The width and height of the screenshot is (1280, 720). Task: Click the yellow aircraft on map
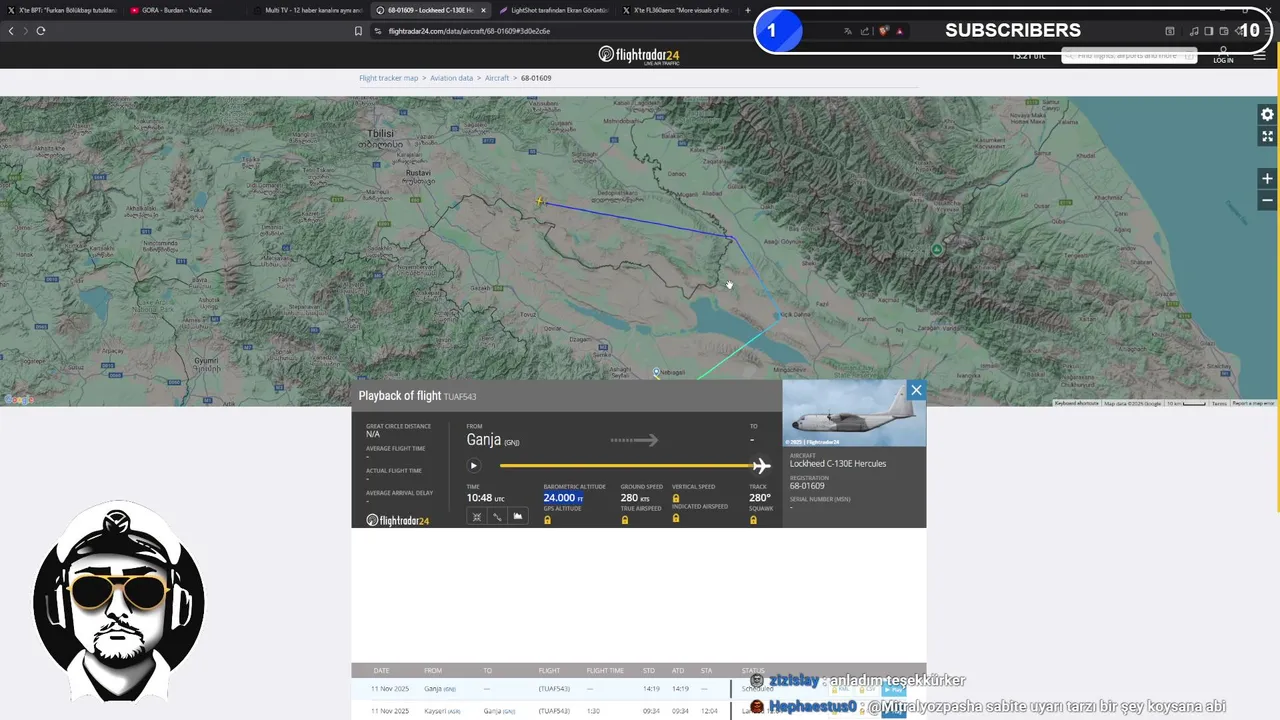(x=540, y=202)
